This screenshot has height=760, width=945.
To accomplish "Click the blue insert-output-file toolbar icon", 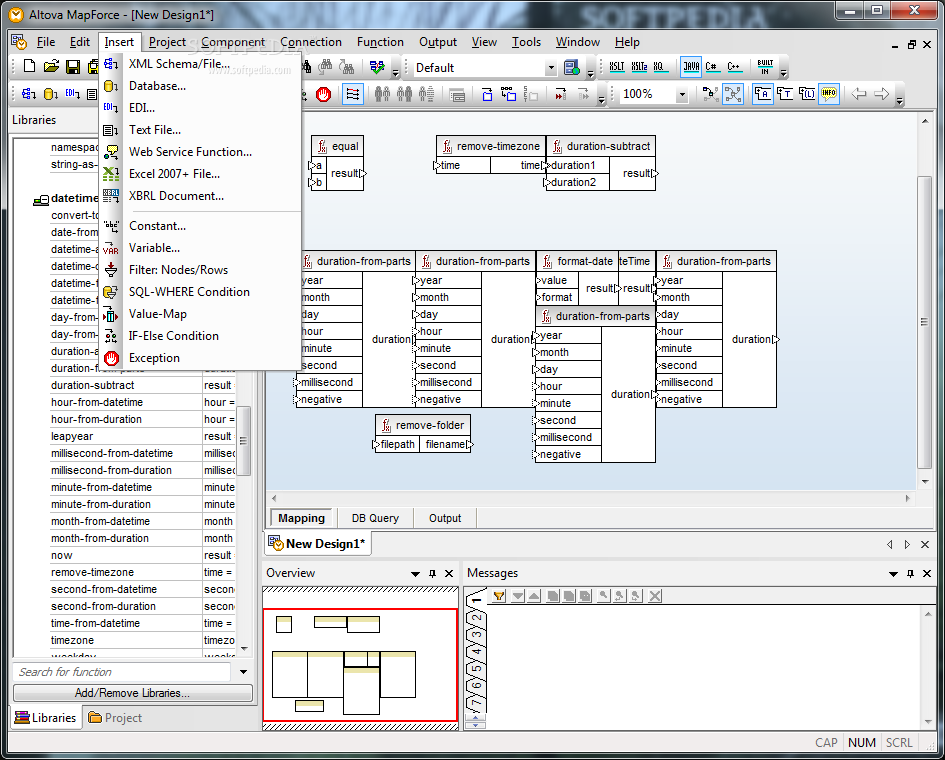I will [487, 94].
